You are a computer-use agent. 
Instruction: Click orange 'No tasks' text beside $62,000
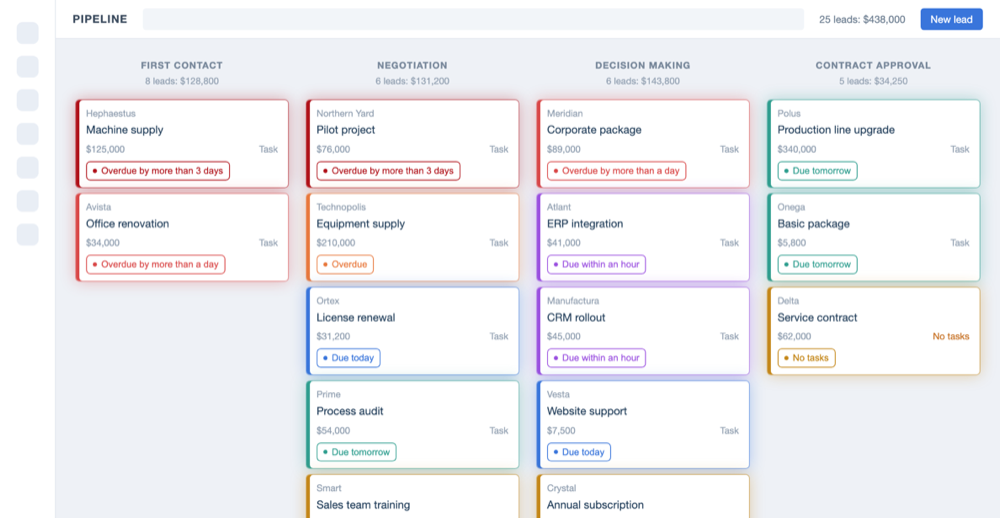tap(950, 336)
